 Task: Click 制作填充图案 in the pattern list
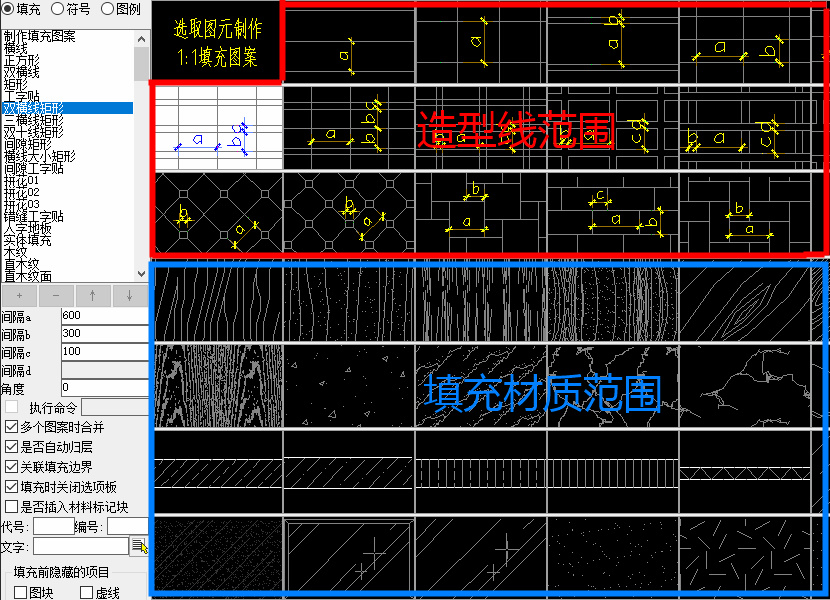[39, 37]
